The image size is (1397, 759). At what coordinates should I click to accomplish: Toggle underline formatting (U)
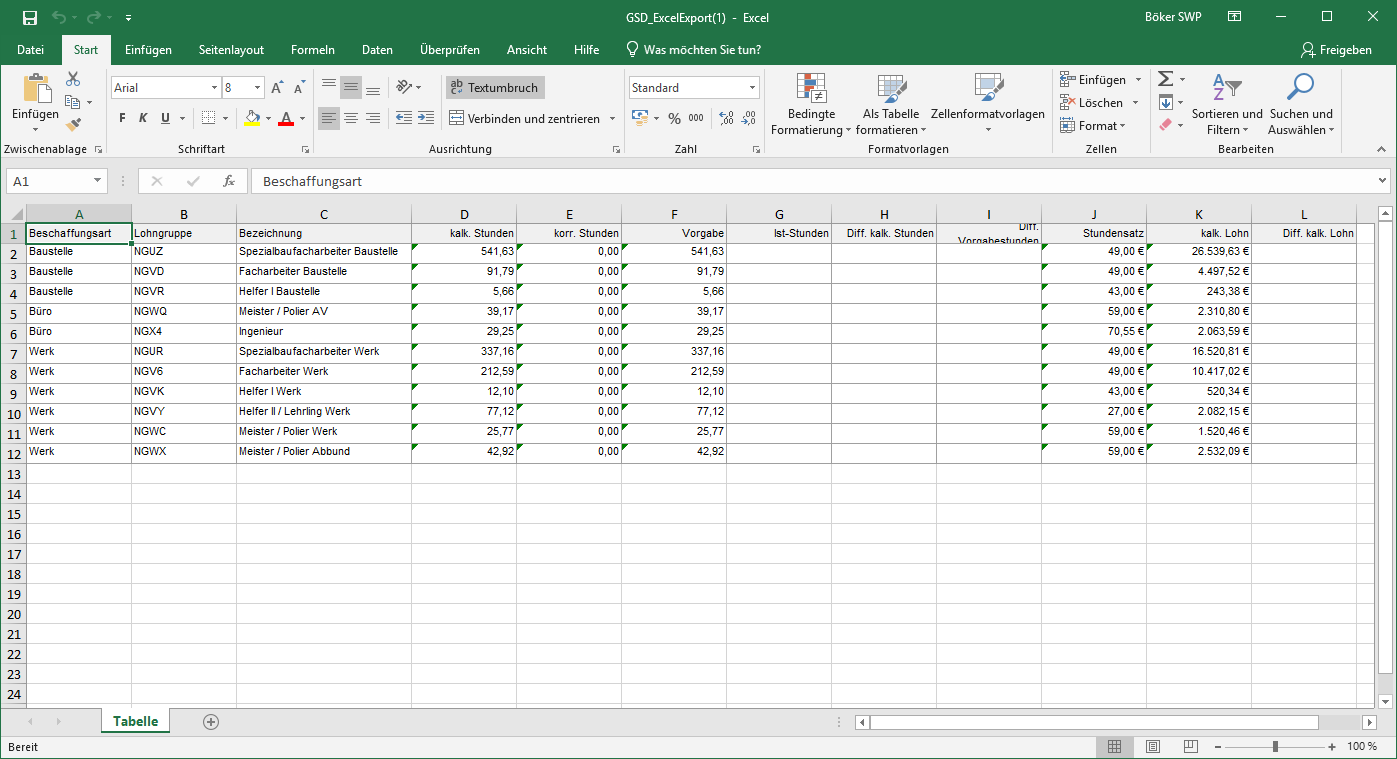click(x=166, y=118)
